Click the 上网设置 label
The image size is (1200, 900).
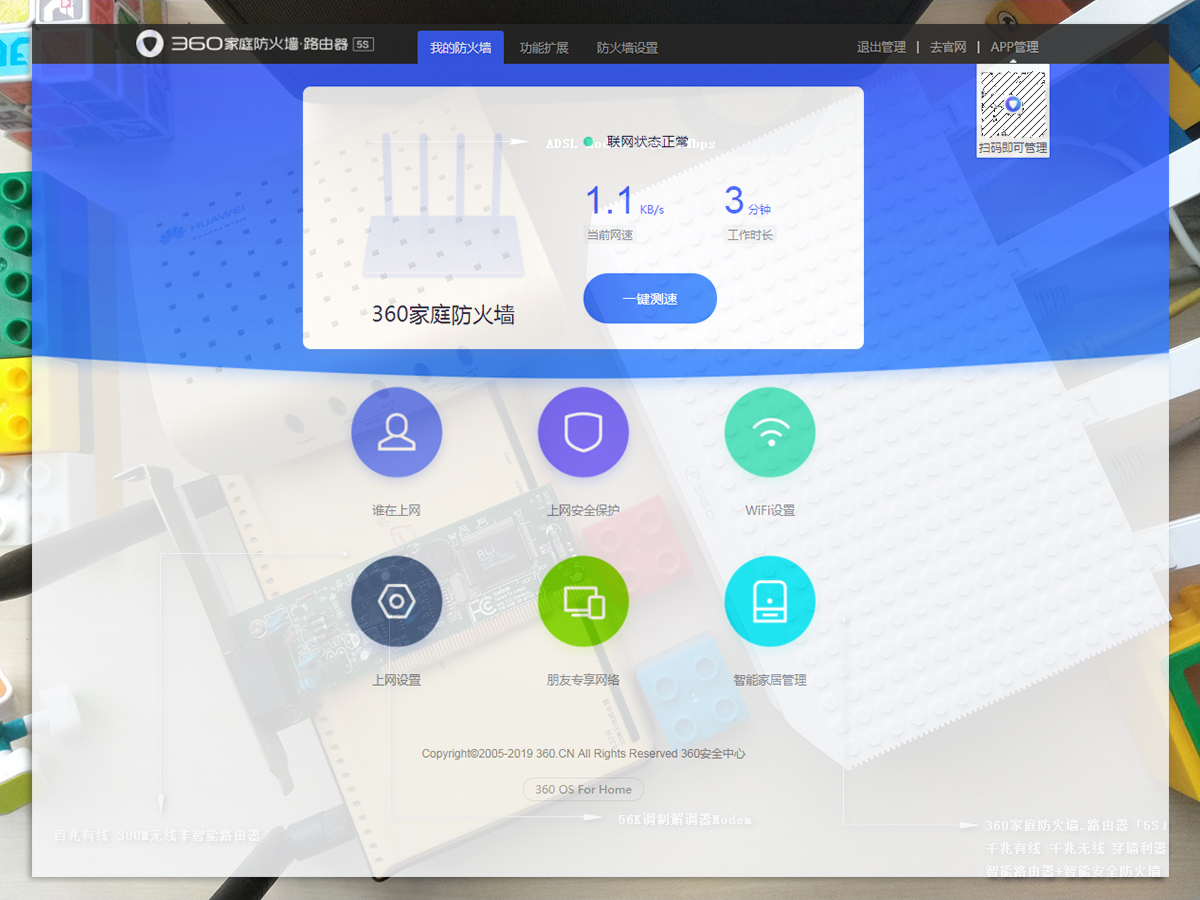tap(396, 680)
